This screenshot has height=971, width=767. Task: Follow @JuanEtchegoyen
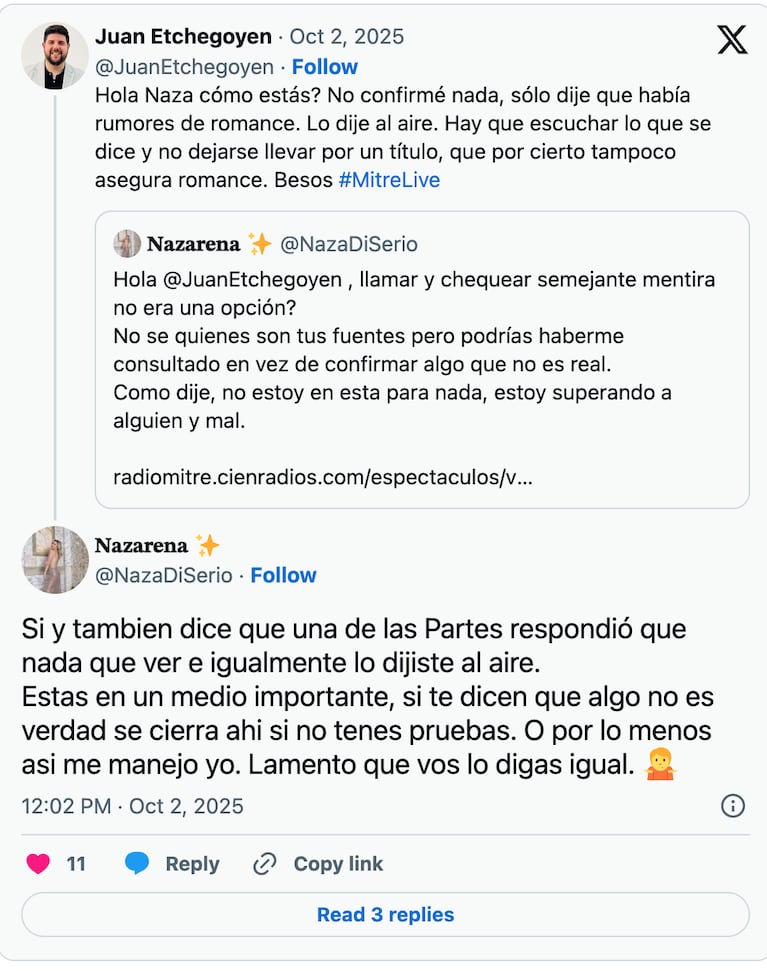pyautogui.click(x=324, y=67)
